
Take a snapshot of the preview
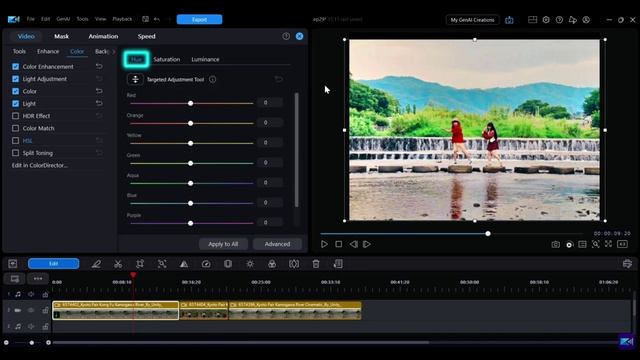tap(556, 244)
